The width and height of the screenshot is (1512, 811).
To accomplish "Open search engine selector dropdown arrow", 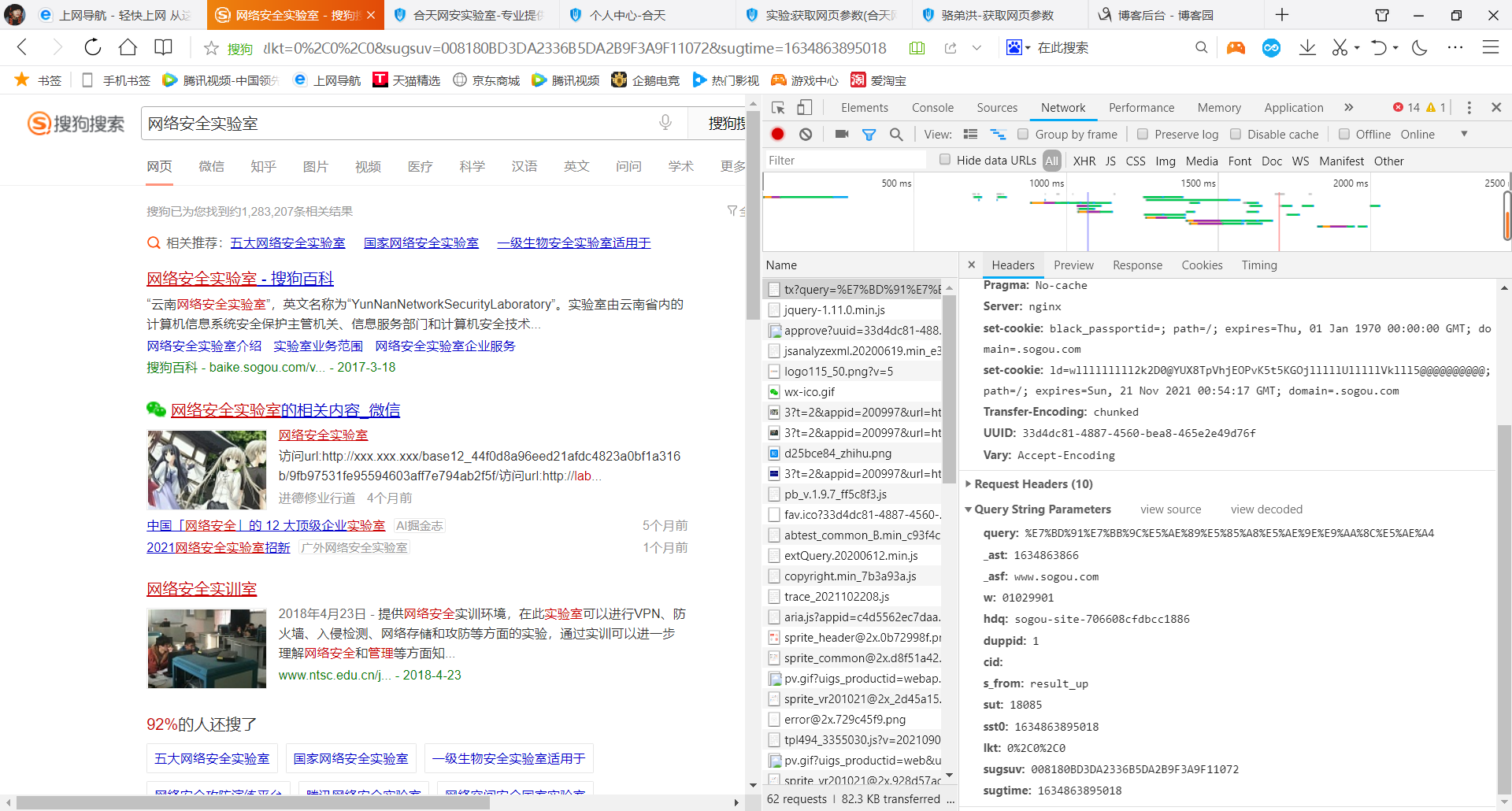I will pyautogui.click(x=1028, y=48).
